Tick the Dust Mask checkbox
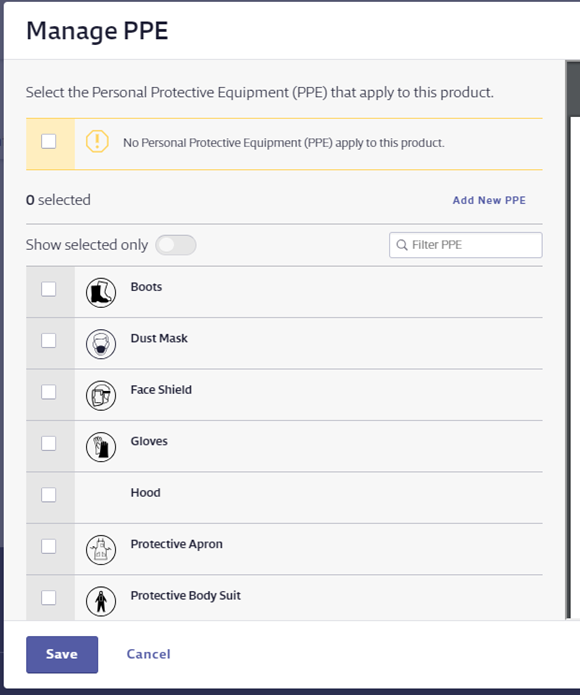The image size is (580, 695). [x=49, y=340]
